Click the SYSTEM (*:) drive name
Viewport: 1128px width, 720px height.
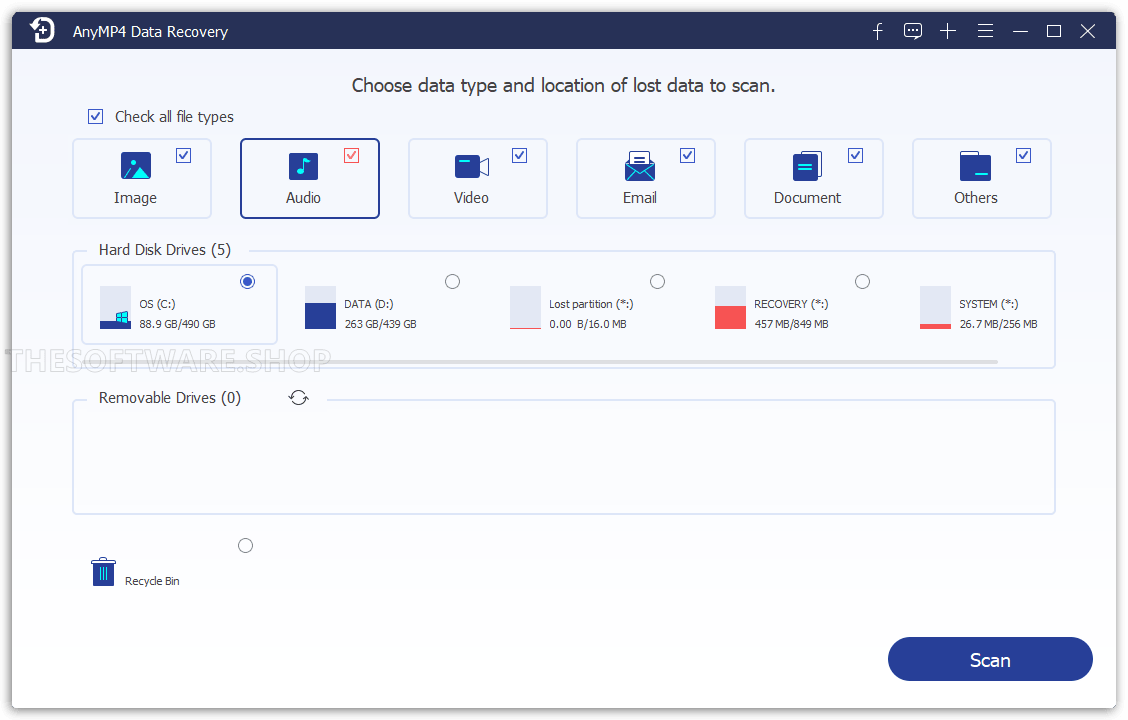989,304
